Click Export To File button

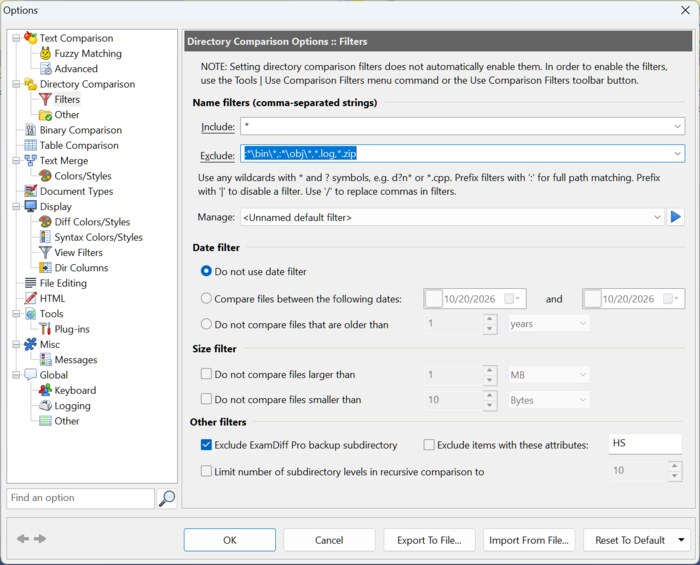point(429,540)
